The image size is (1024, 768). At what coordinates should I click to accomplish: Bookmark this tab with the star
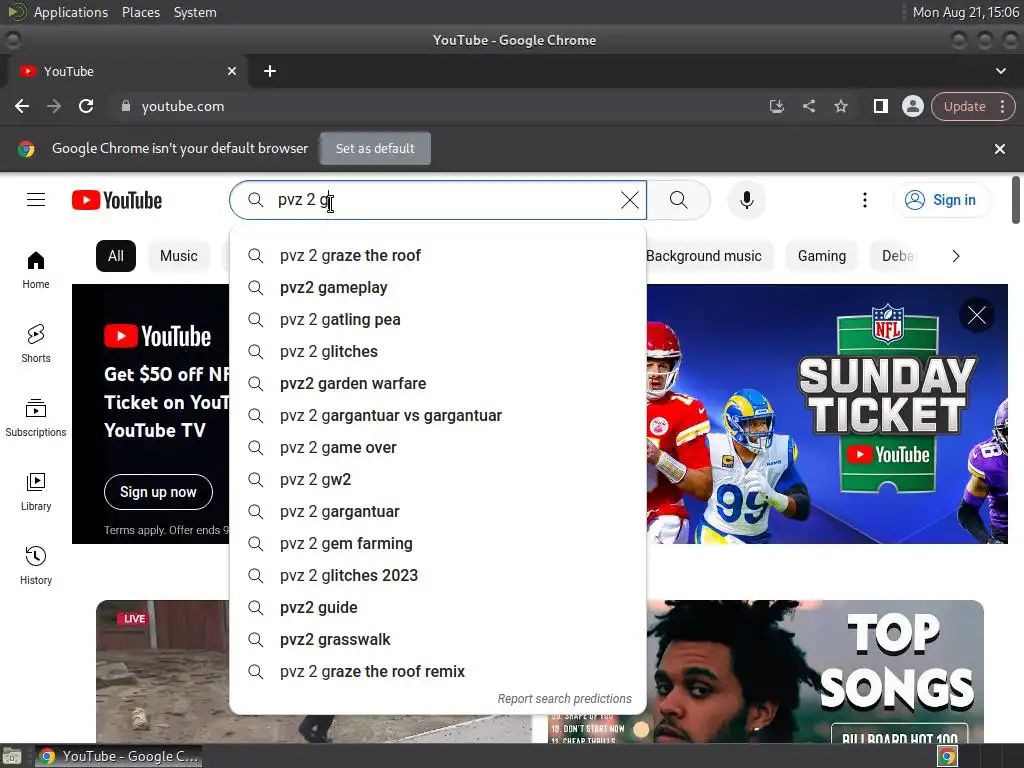[x=840, y=106]
